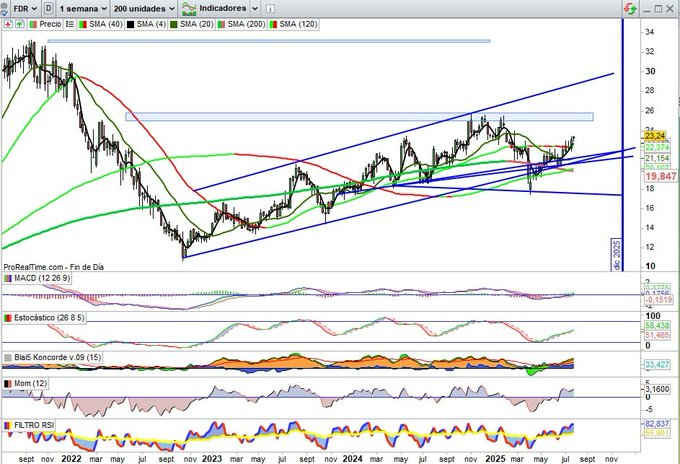Click the SMA (200) color icon

pos(221,24)
